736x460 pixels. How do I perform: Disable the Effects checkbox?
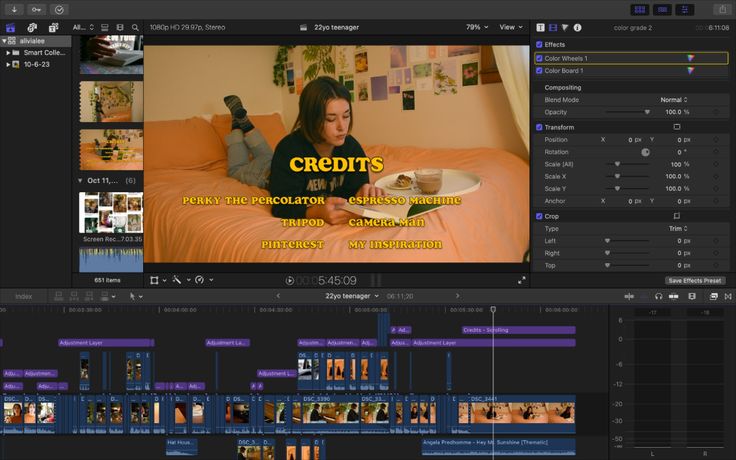pyautogui.click(x=539, y=45)
